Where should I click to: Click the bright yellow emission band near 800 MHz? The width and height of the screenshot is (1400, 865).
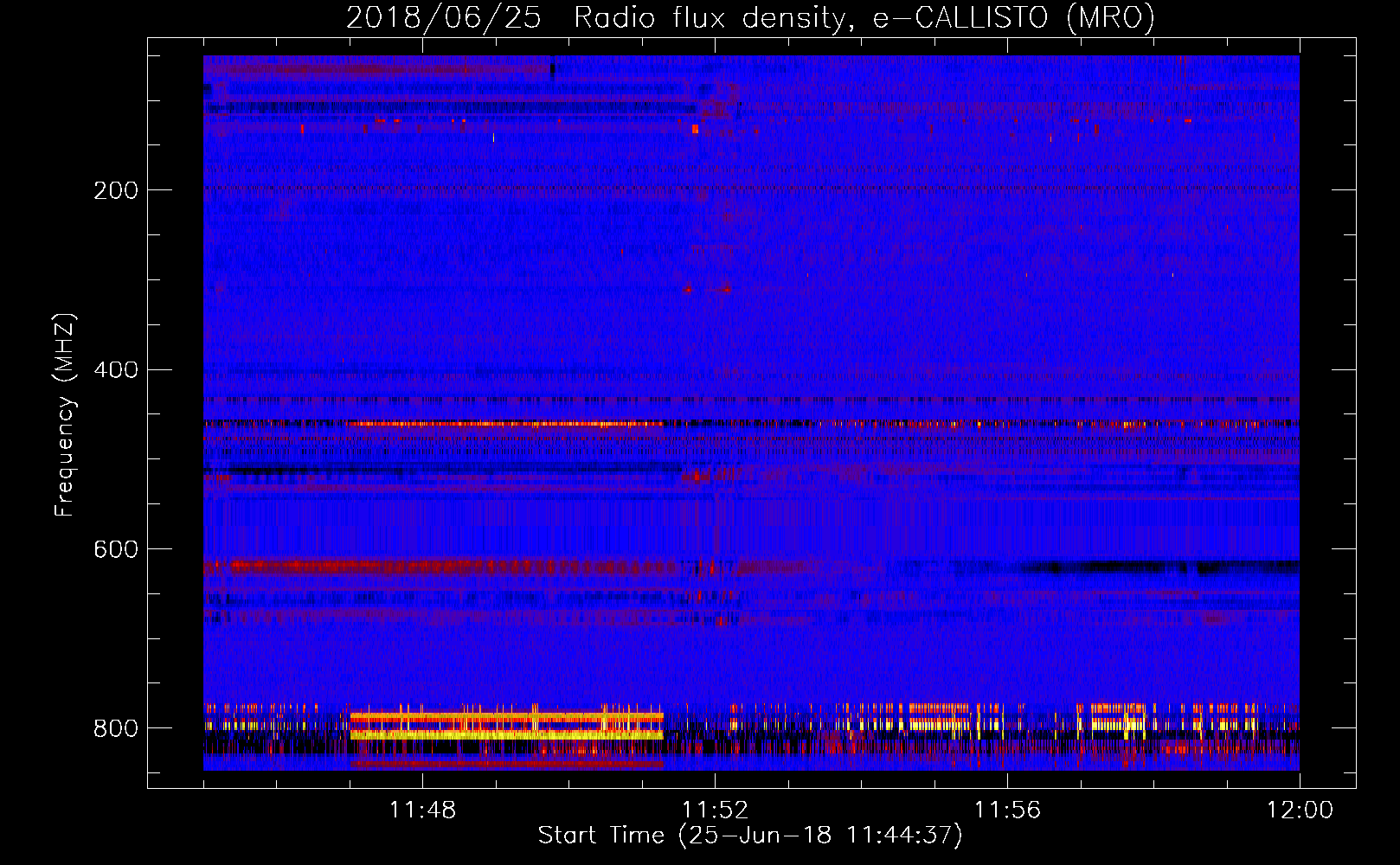(x=507, y=734)
